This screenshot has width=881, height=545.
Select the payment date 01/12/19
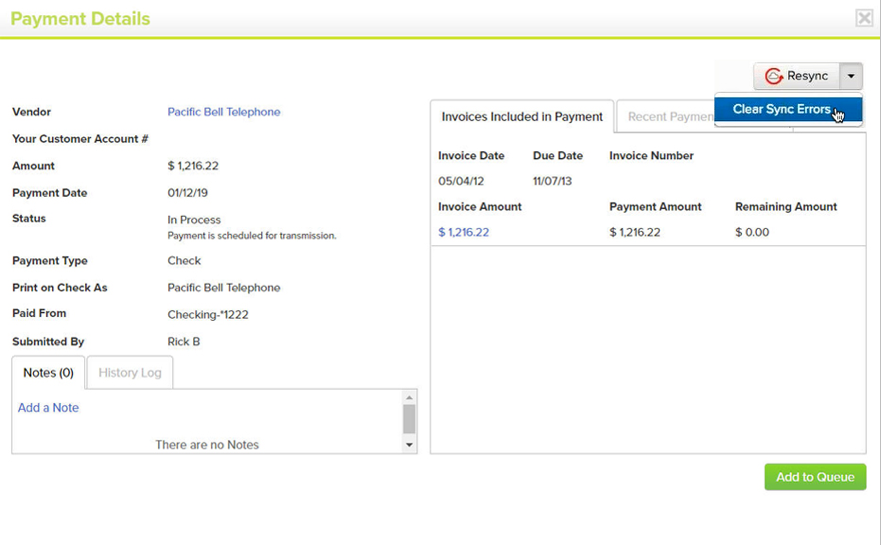pos(188,193)
